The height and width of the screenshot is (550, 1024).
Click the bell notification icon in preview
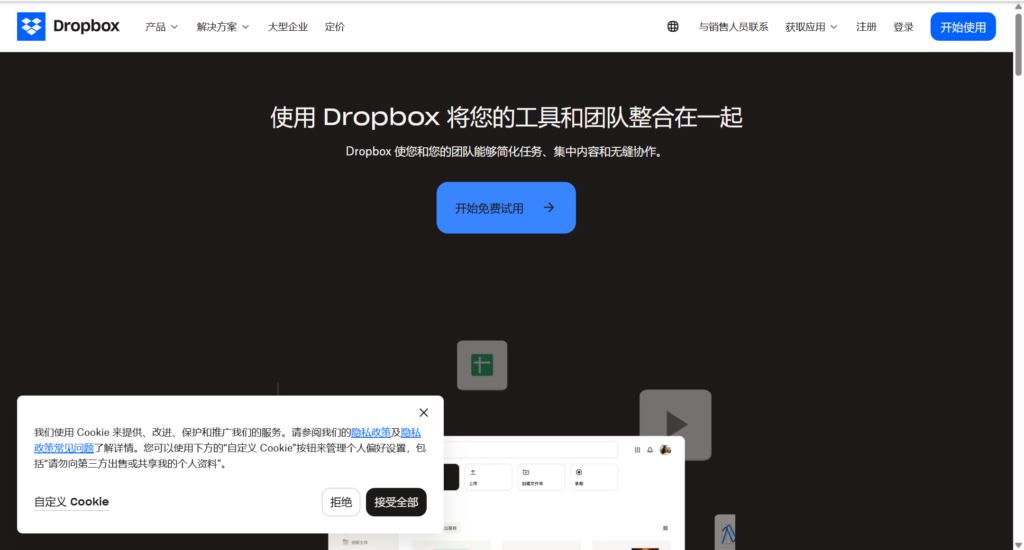click(650, 450)
